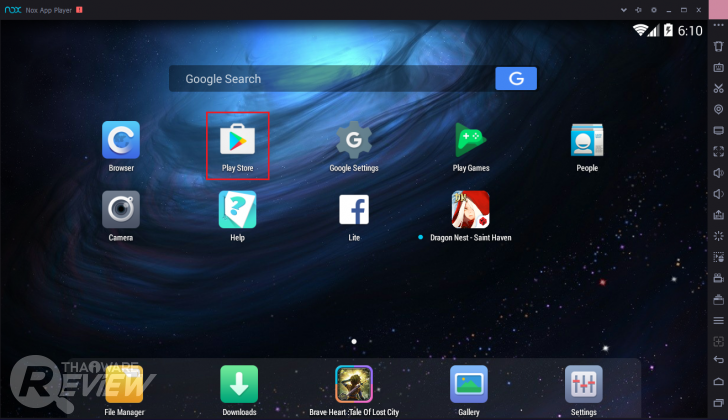The image size is (728, 420).
Task: Open virtual location pin tool
Action: tap(718, 110)
